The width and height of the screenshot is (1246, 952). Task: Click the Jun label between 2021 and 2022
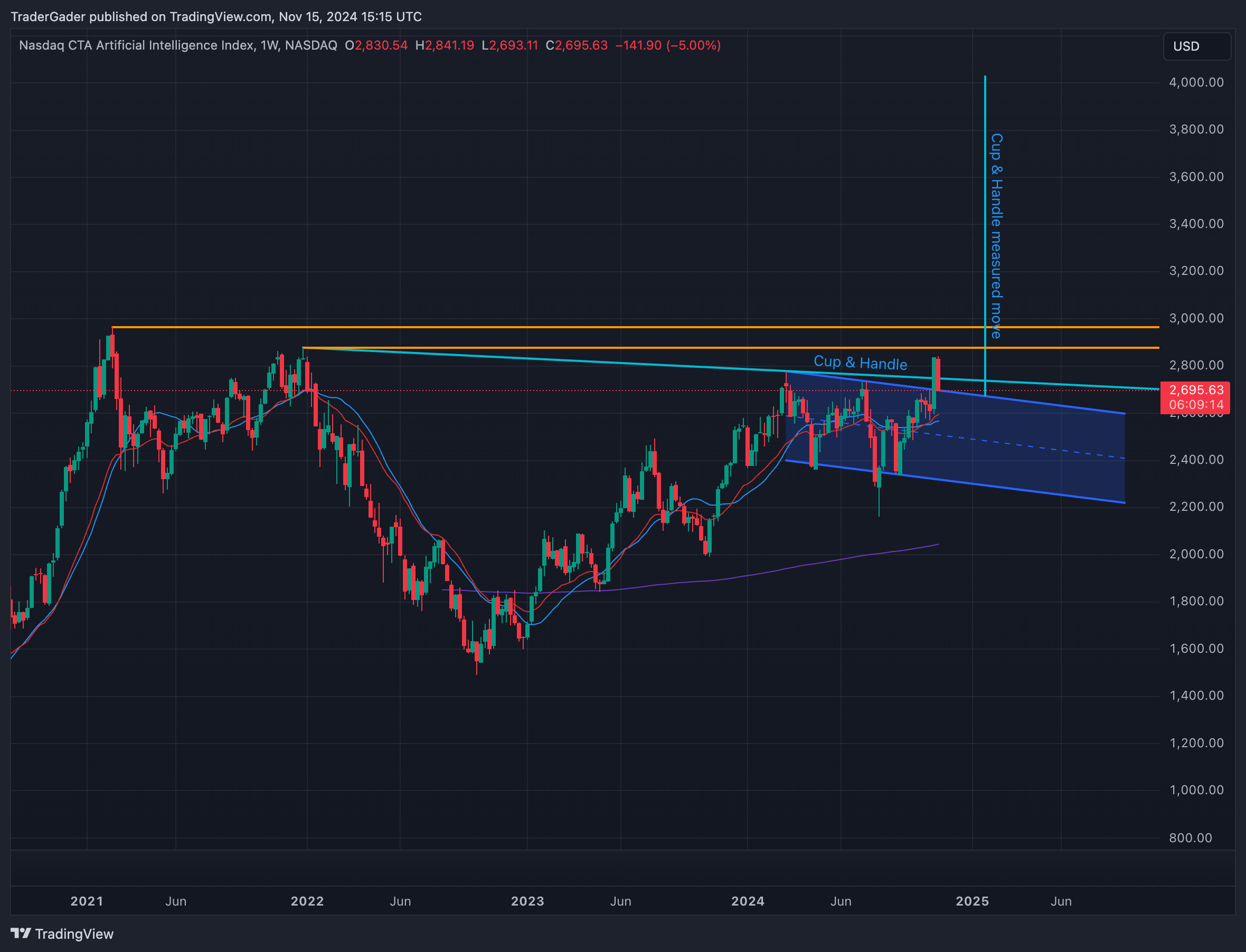[176, 901]
